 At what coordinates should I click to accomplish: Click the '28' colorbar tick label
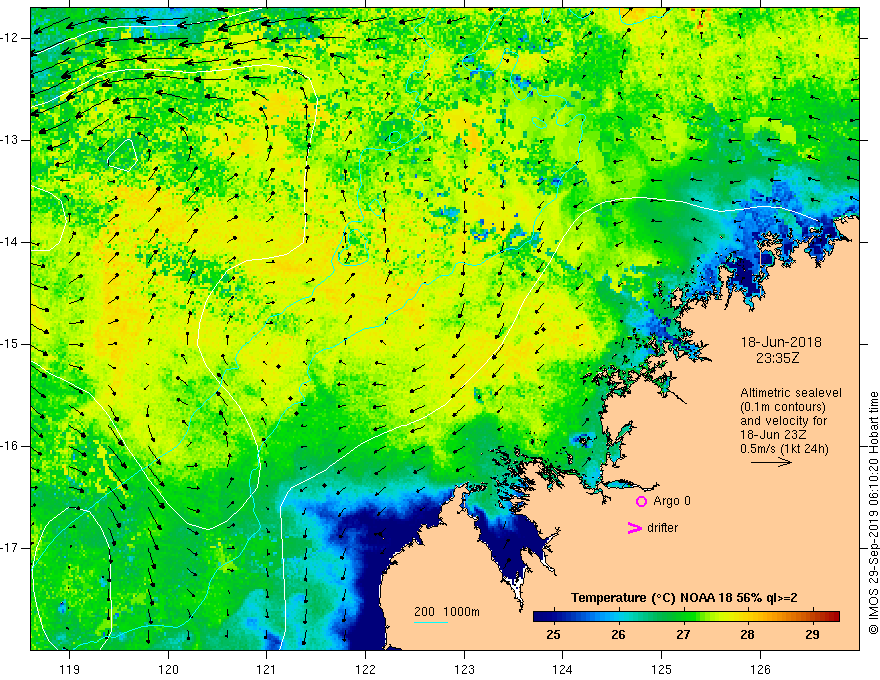click(x=747, y=635)
